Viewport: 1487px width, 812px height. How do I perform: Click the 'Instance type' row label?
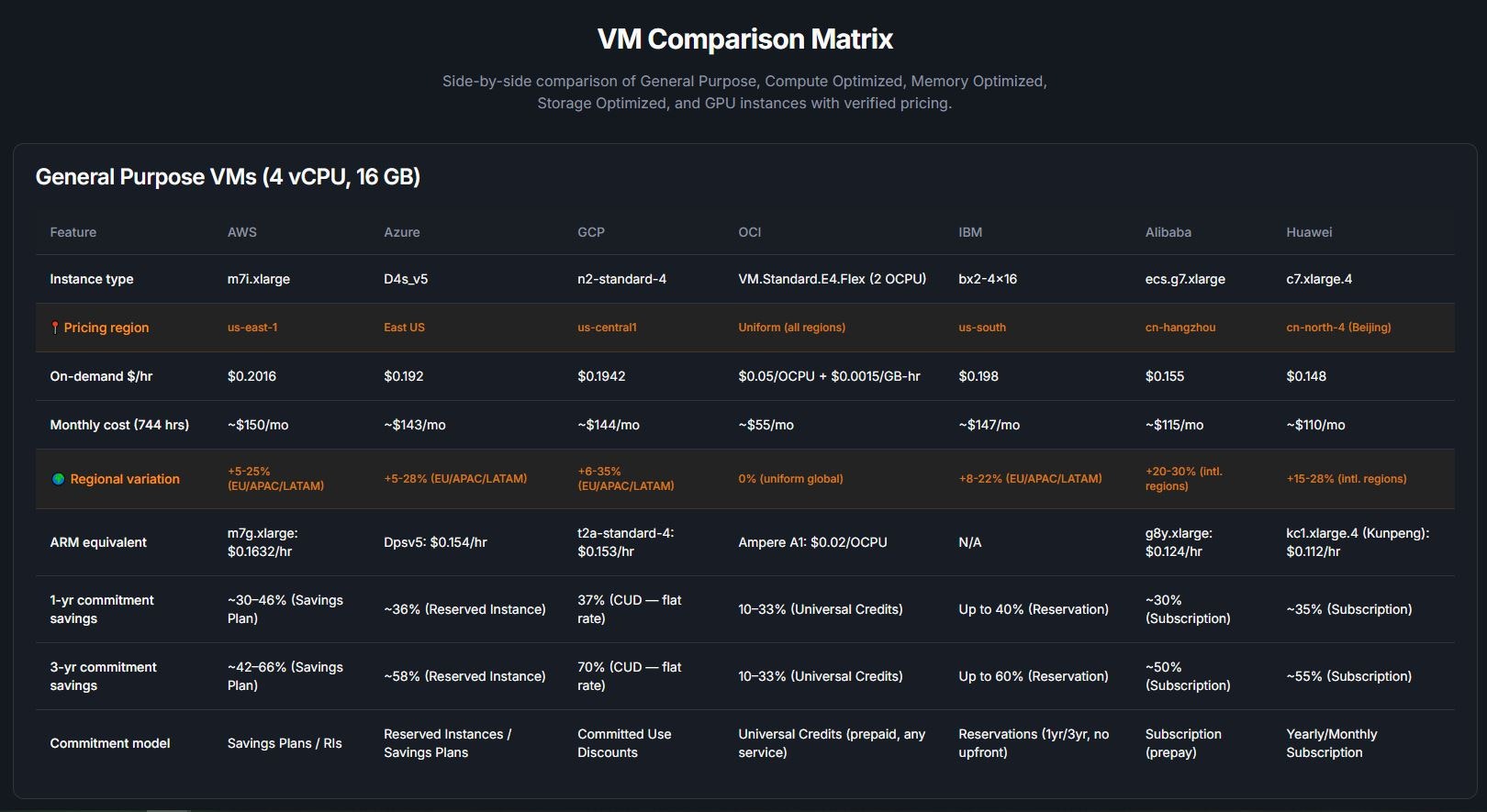click(x=92, y=279)
